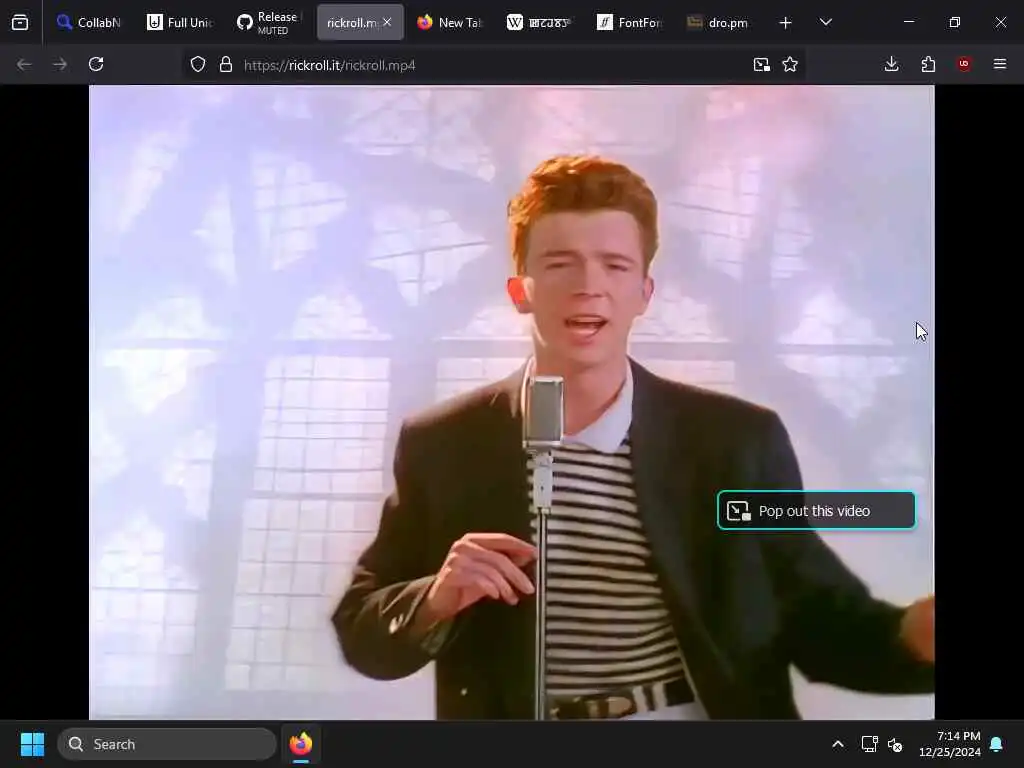Bookmark this page with the star
The width and height of the screenshot is (1024, 768).
790,64
